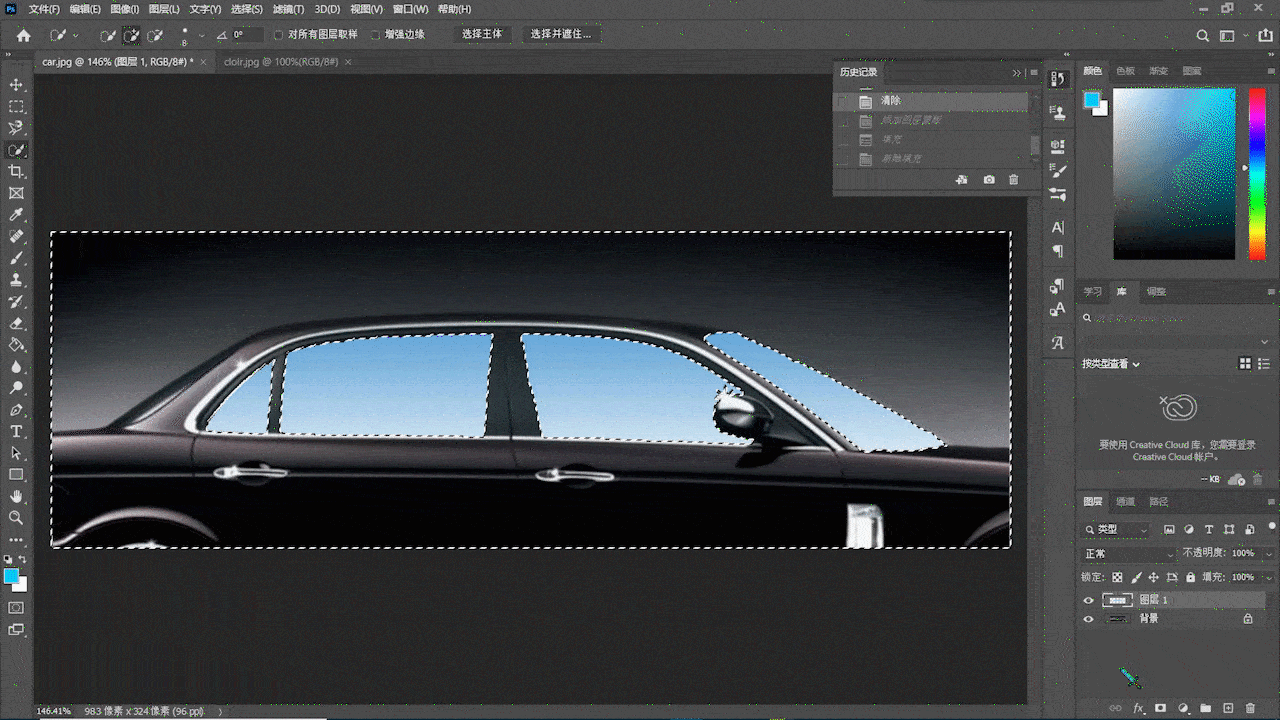Select the Eyedropper tool in toolbar
This screenshot has height=720, width=1280.
[16, 215]
